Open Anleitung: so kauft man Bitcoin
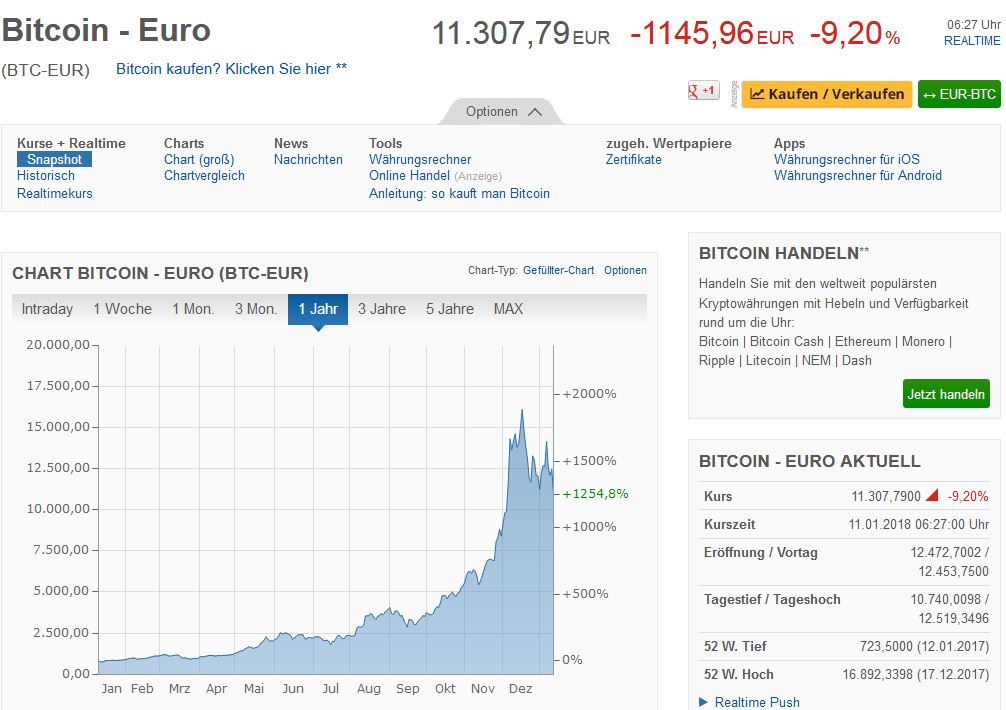1006x710 pixels. click(x=459, y=193)
